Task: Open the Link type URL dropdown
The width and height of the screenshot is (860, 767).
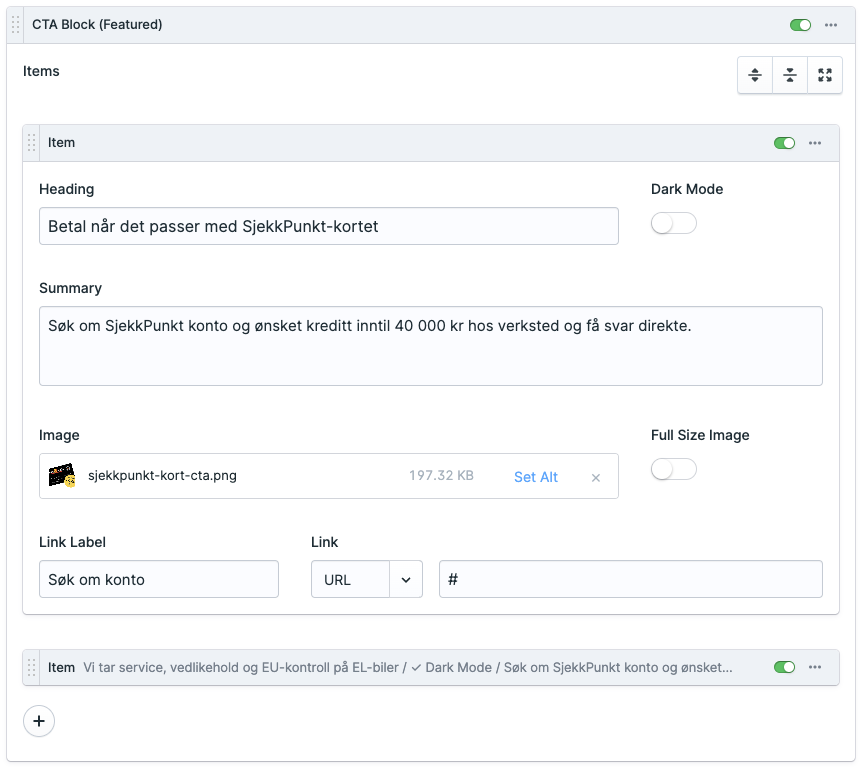Action: (366, 579)
